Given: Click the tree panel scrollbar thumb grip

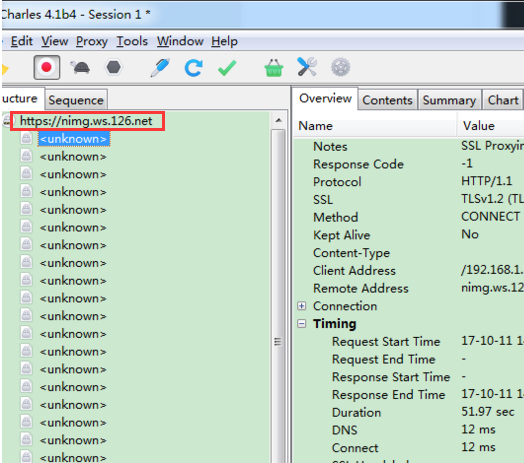Looking at the screenshot, I should pyautogui.click(x=278, y=342).
